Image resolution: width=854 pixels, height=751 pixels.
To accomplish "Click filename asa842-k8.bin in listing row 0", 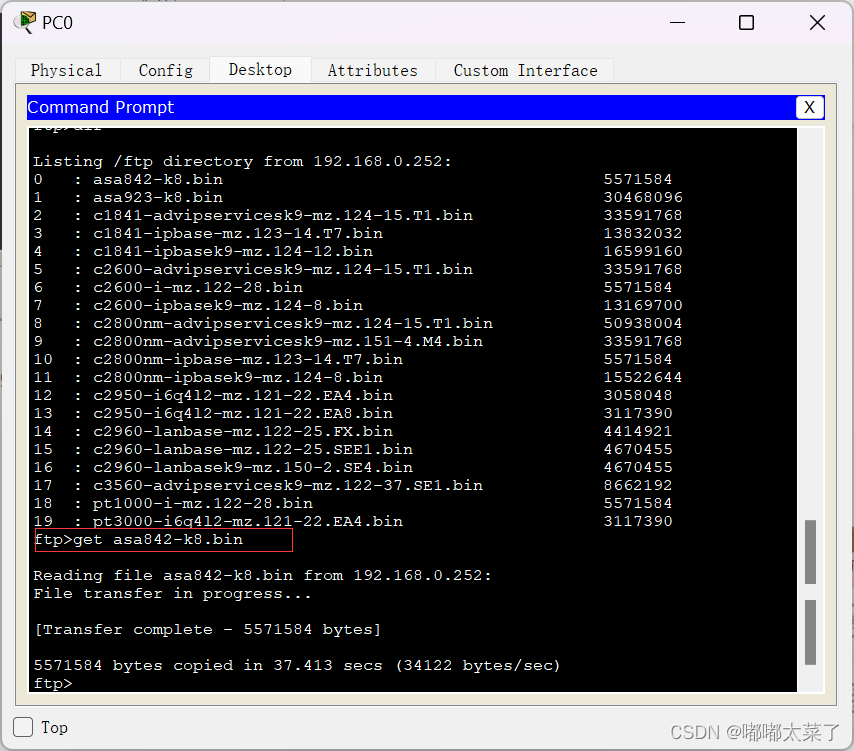I will (x=158, y=179).
